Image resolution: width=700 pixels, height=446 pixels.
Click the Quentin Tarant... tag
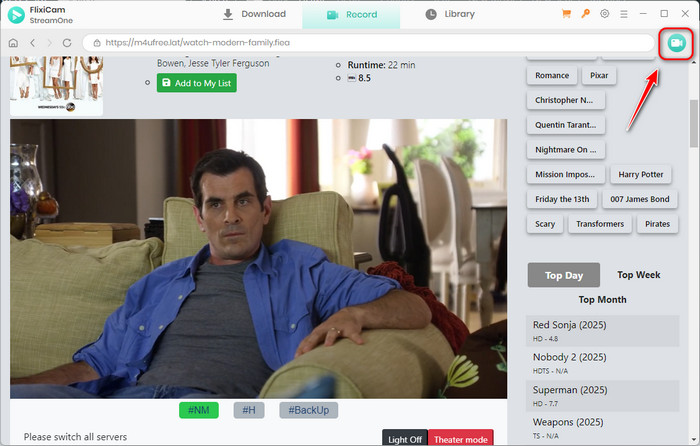[x=566, y=125]
